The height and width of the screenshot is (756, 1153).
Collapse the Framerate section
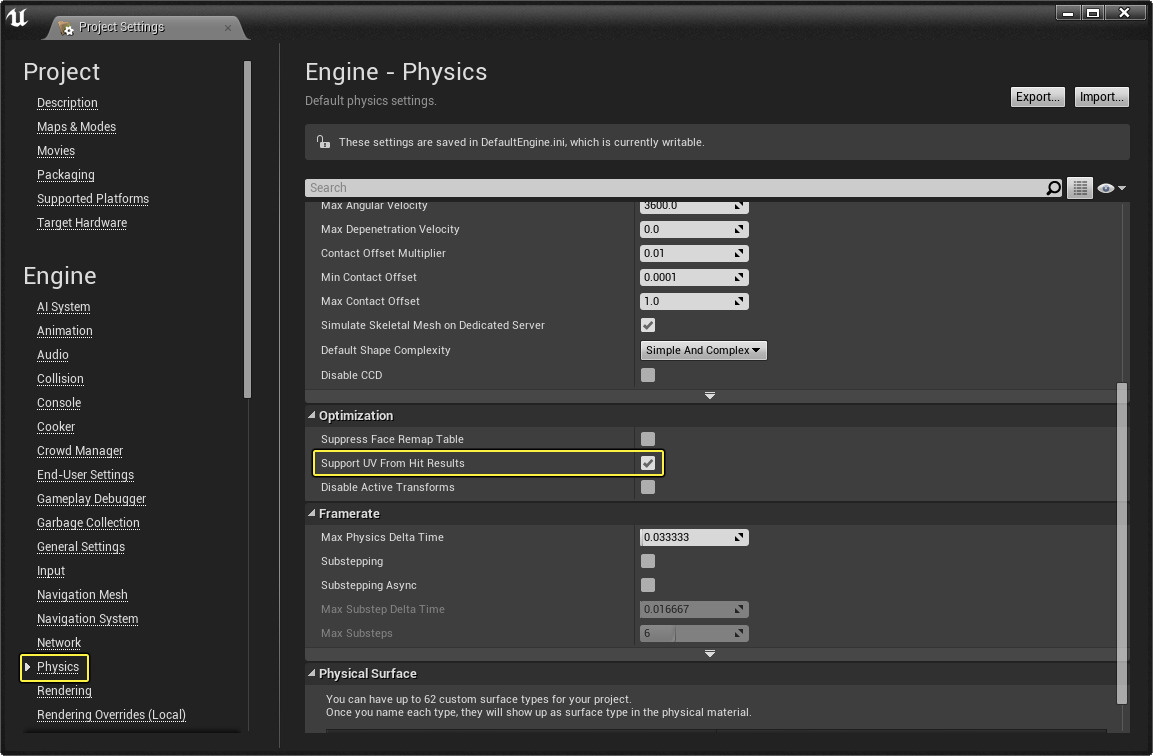tap(311, 514)
